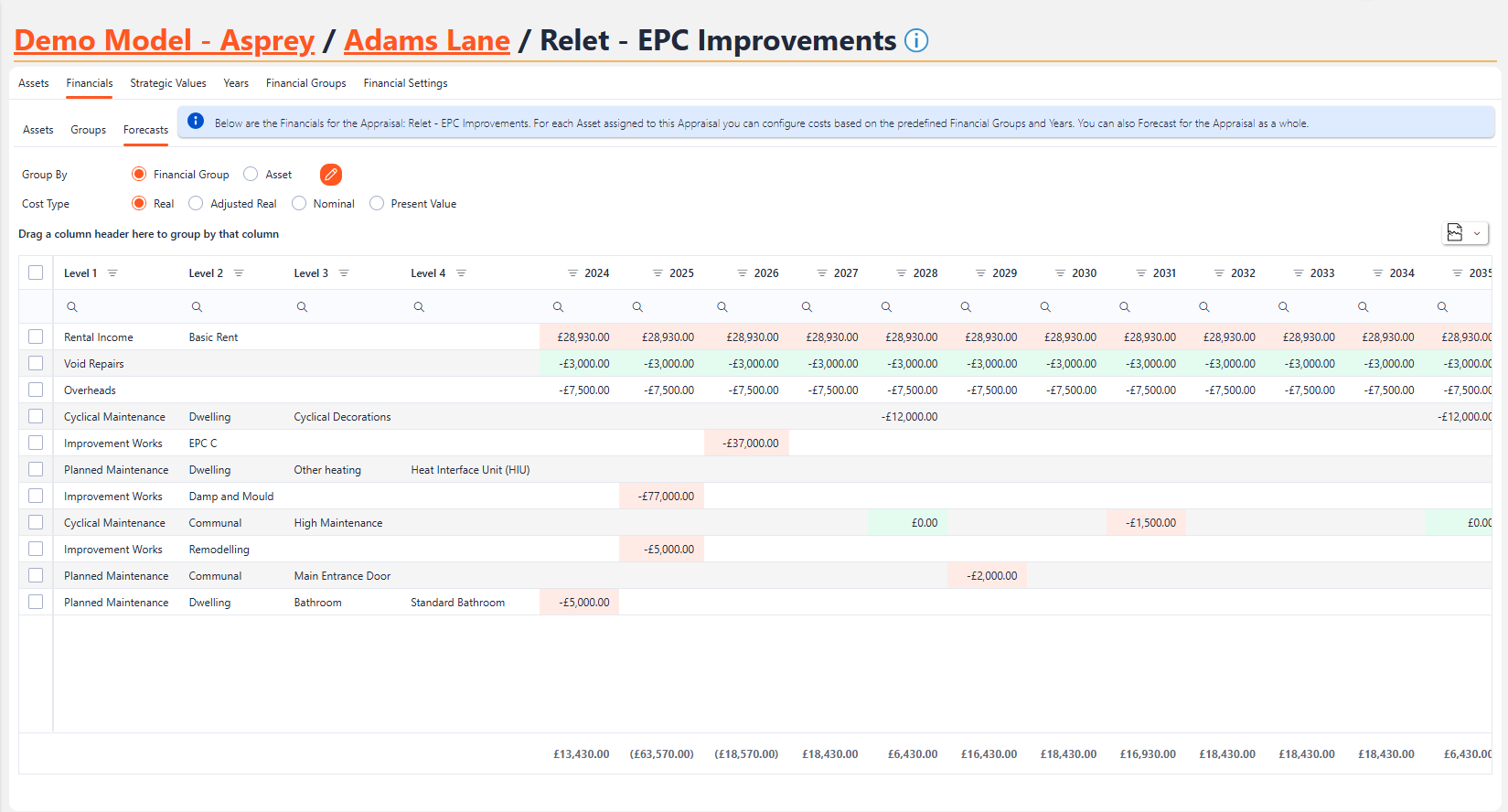Expand the export button dropdown arrow
This screenshot has height=812, width=1508.
pyautogui.click(x=1477, y=233)
